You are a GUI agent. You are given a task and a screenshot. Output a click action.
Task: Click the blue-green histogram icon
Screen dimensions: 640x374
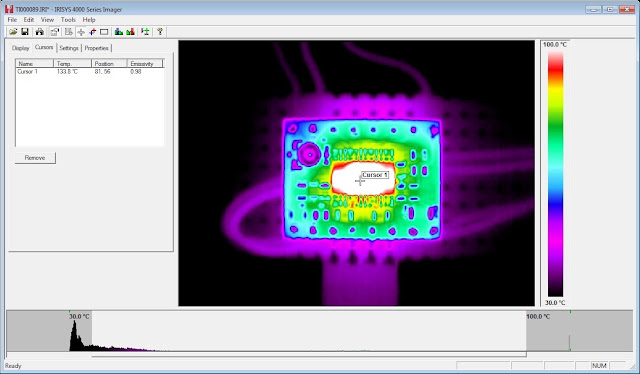click(119, 31)
